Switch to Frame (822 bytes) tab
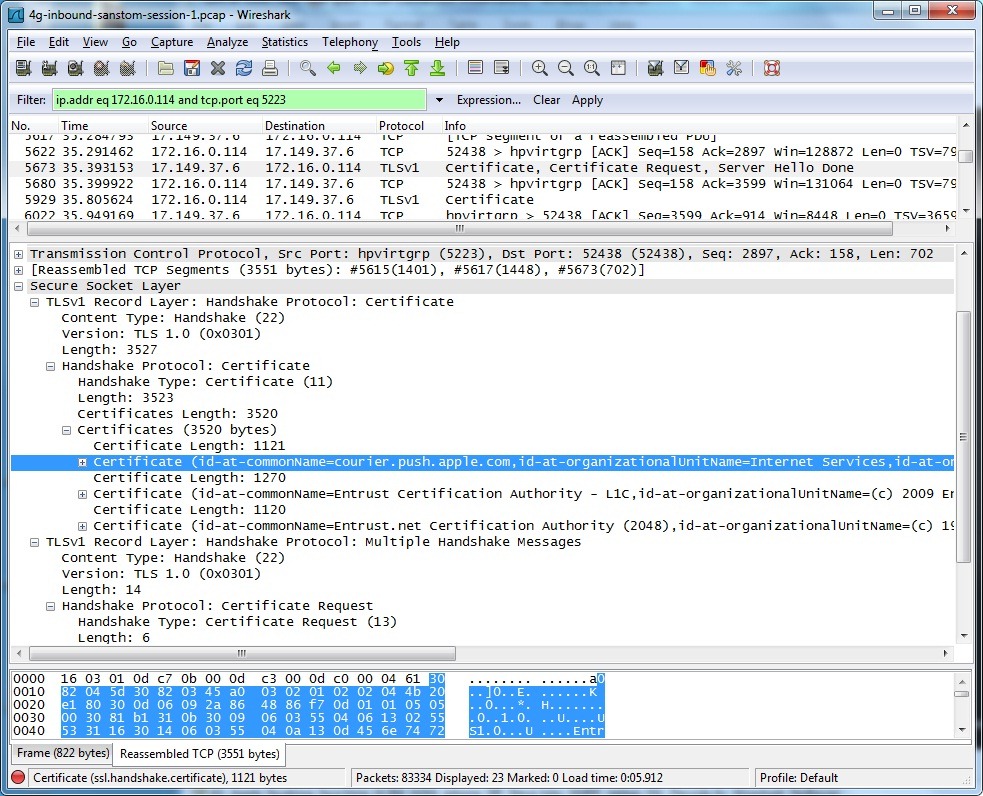This screenshot has width=983, height=796. [63, 753]
